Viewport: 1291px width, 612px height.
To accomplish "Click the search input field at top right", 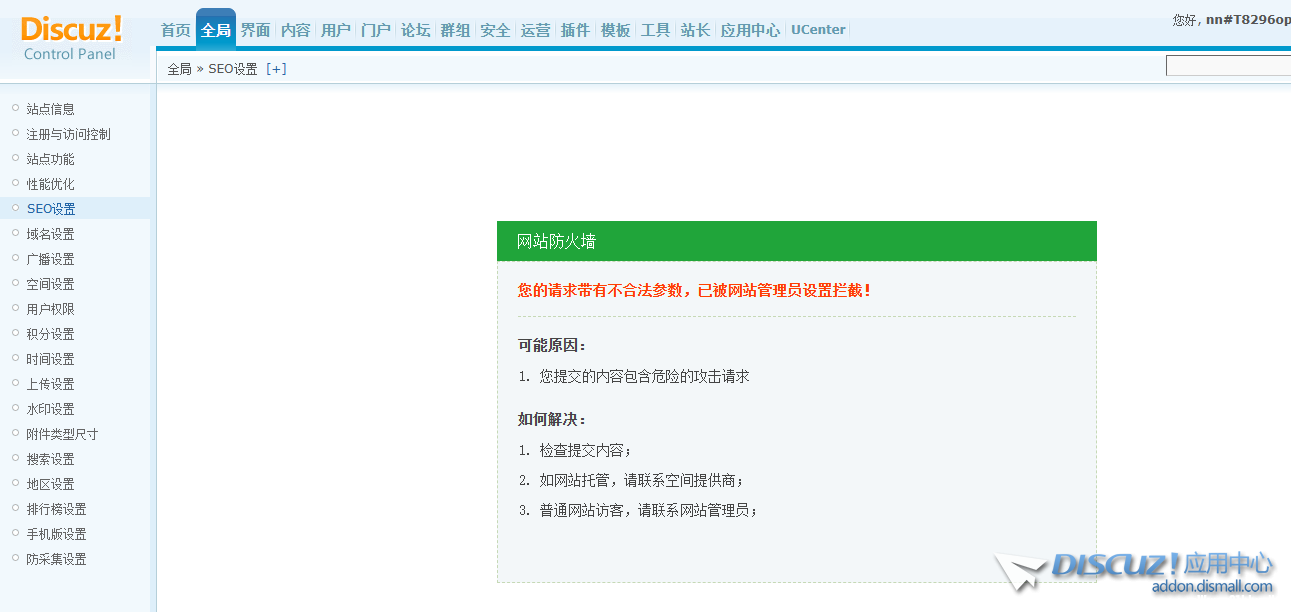I will pyautogui.click(x=1228, y=66).
